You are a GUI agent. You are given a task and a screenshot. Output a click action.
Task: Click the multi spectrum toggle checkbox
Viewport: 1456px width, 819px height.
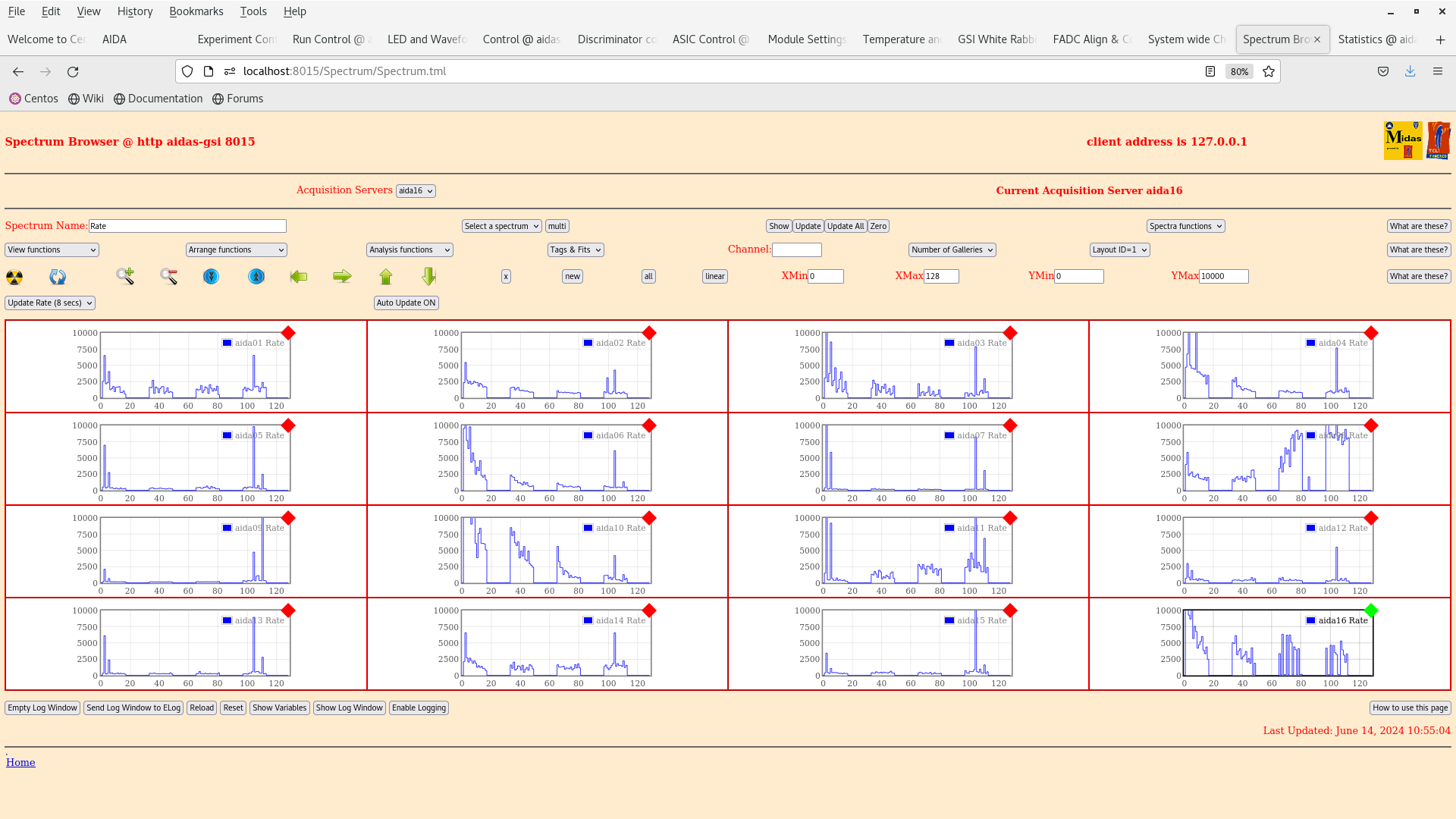(557, 225)
